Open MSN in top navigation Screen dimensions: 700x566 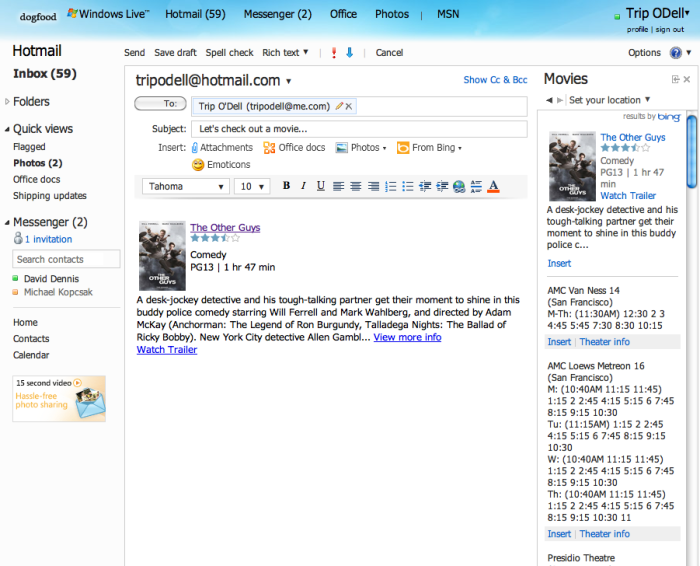[448, 14]
